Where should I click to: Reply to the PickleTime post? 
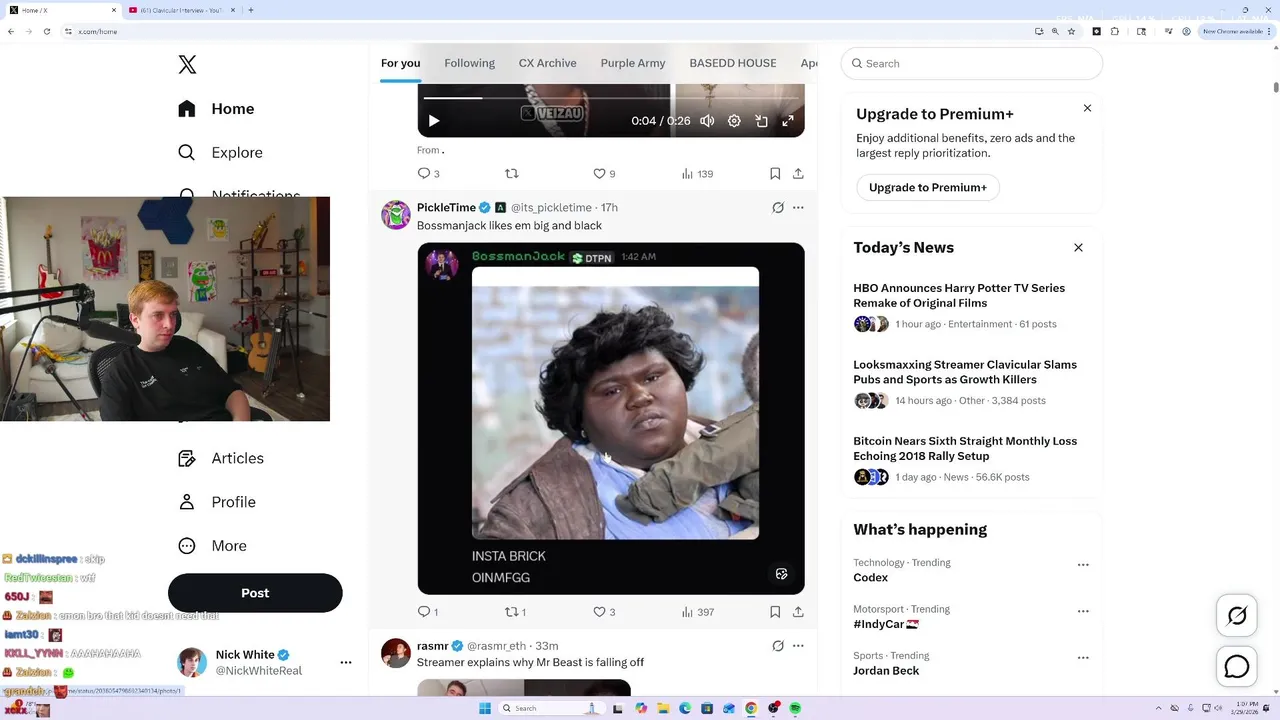[428, 612]
